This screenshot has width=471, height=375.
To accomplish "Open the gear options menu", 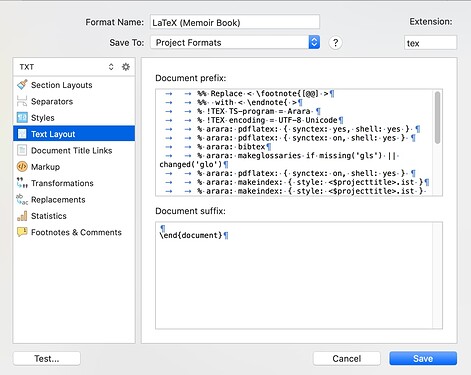I will pyautogui.click(x=126, y=67).
